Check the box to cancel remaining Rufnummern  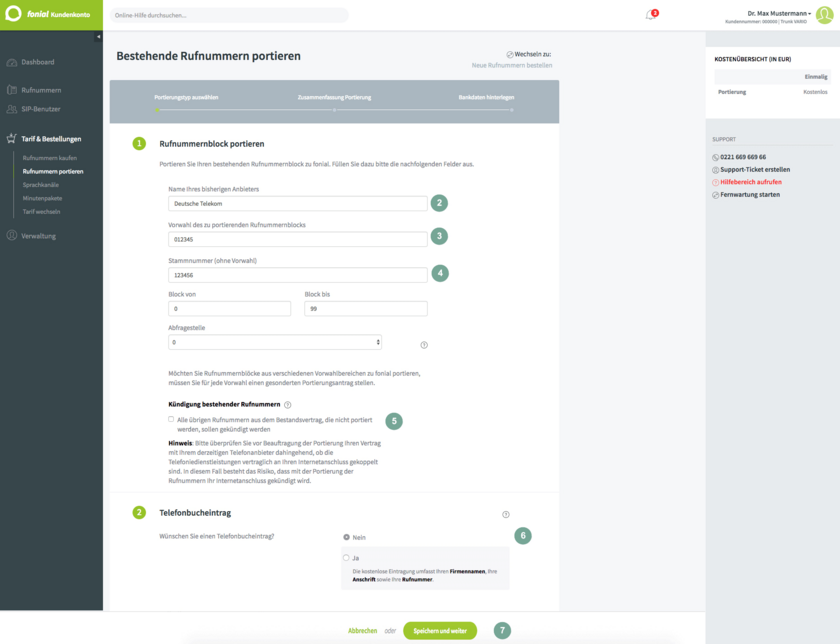tap(171, 419)
